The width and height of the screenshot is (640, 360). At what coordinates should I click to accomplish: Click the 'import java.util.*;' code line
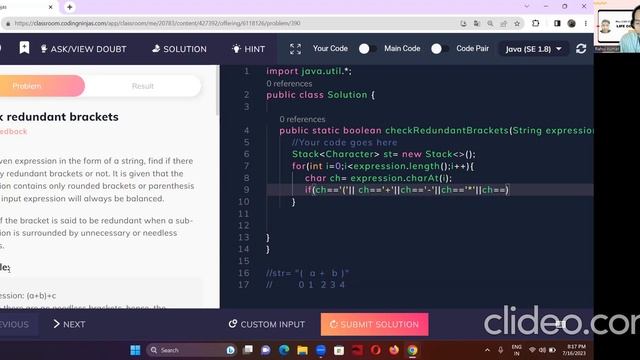point(309,71)
